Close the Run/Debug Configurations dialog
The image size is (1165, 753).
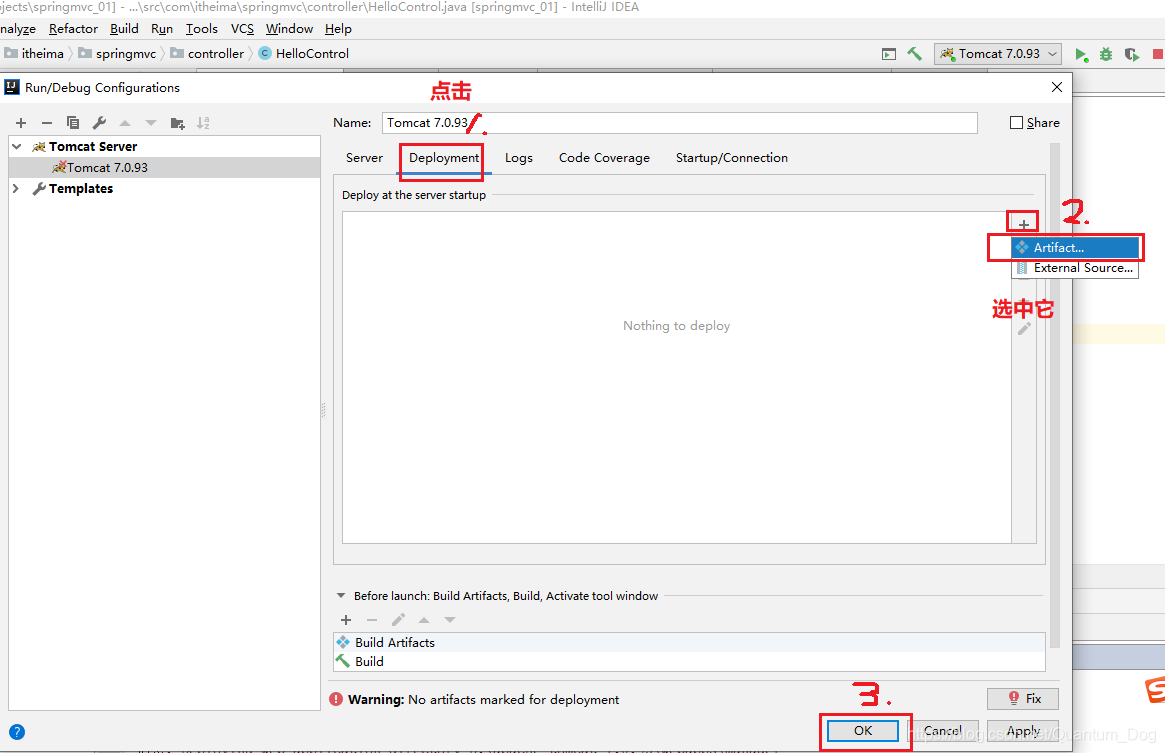(1057, 87)
